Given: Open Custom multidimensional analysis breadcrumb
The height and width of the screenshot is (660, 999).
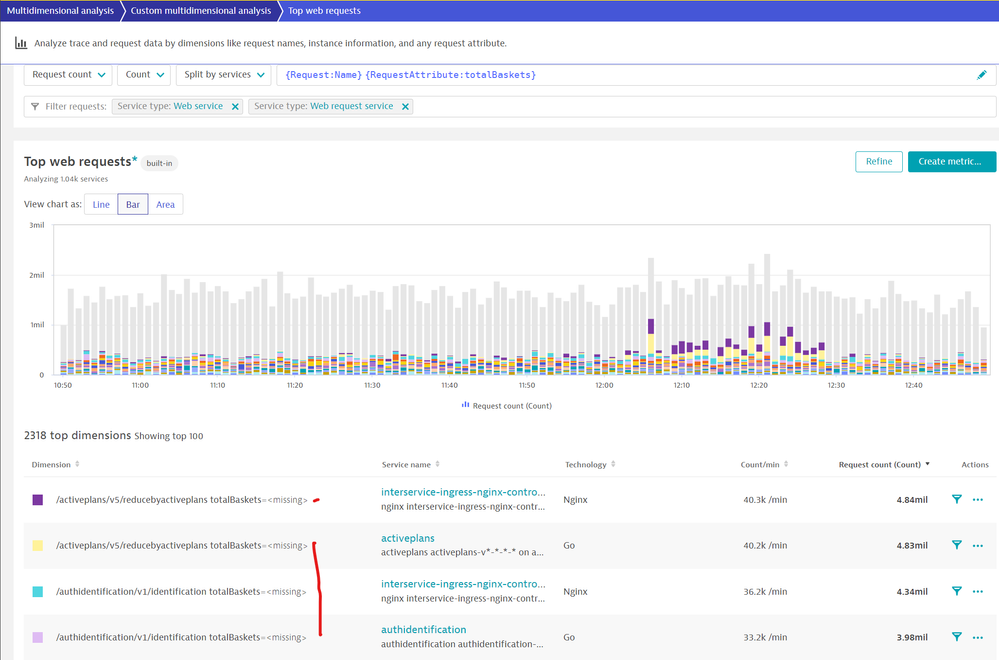Looking at the screenshot, I should 202,11.
